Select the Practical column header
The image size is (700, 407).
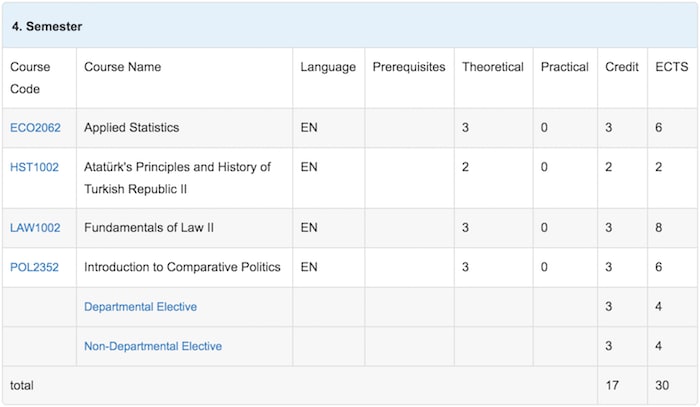564,68
